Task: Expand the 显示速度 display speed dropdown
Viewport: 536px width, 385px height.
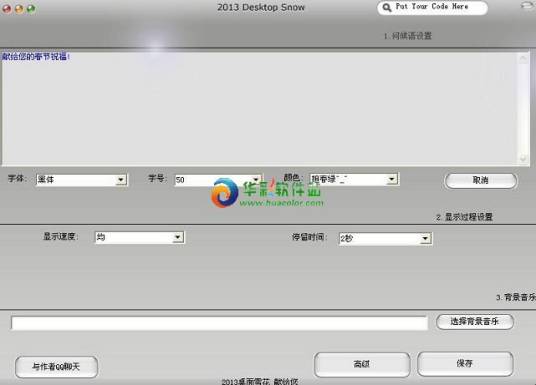Action: click(x=139, y=237)
